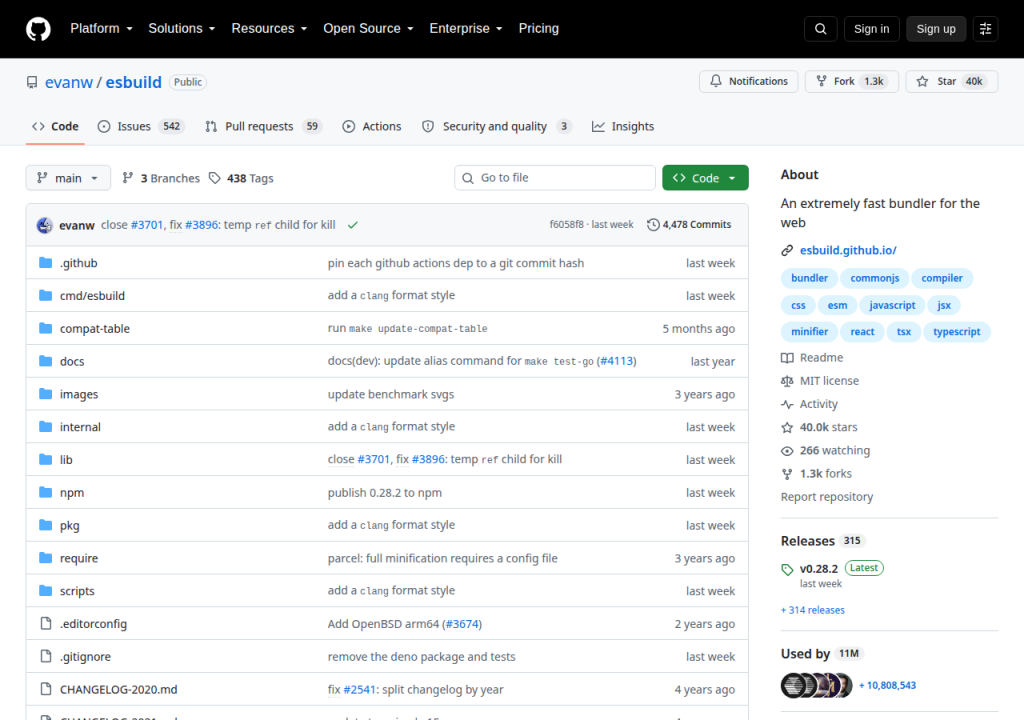Click the history clock icon beside commits

(x=653, y=225)
